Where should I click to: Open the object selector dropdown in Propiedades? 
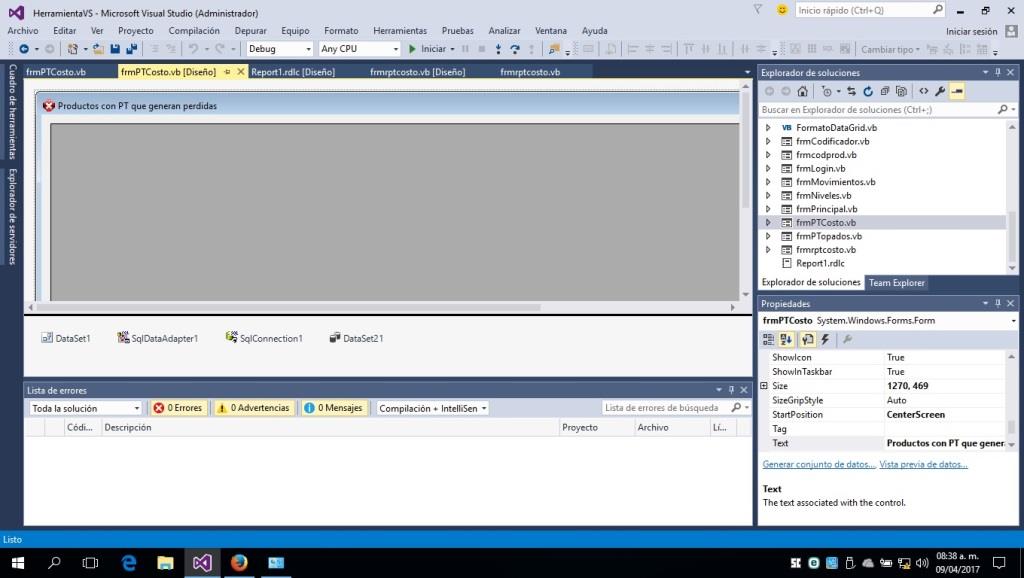(1014, 321)
